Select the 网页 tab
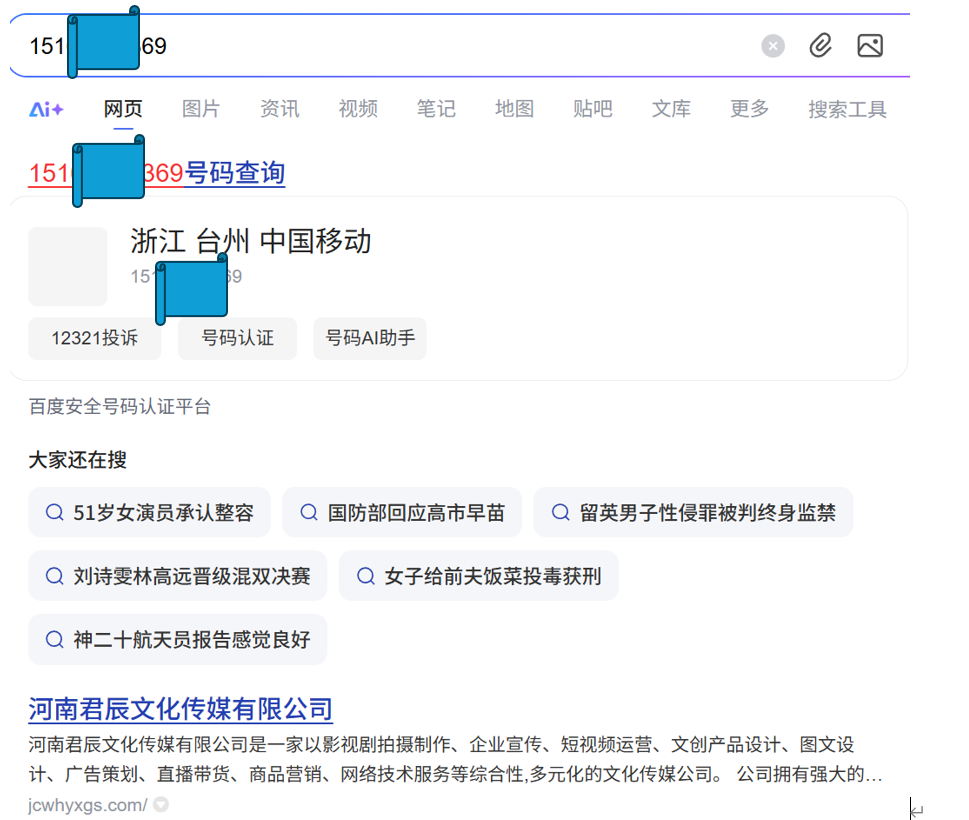 pos(123,109)
